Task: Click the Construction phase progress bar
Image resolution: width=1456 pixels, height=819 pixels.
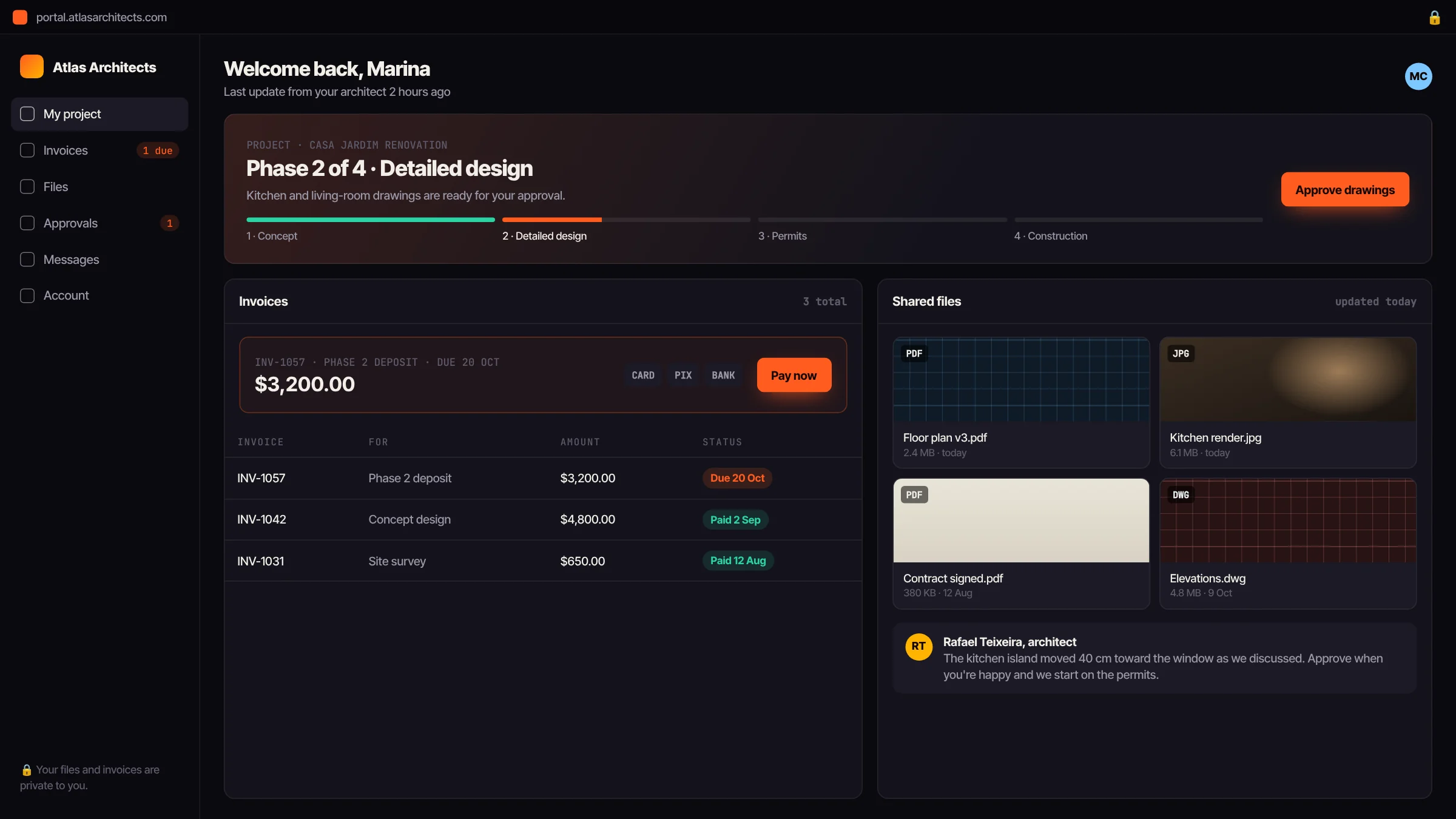Action: [1138, 220]
